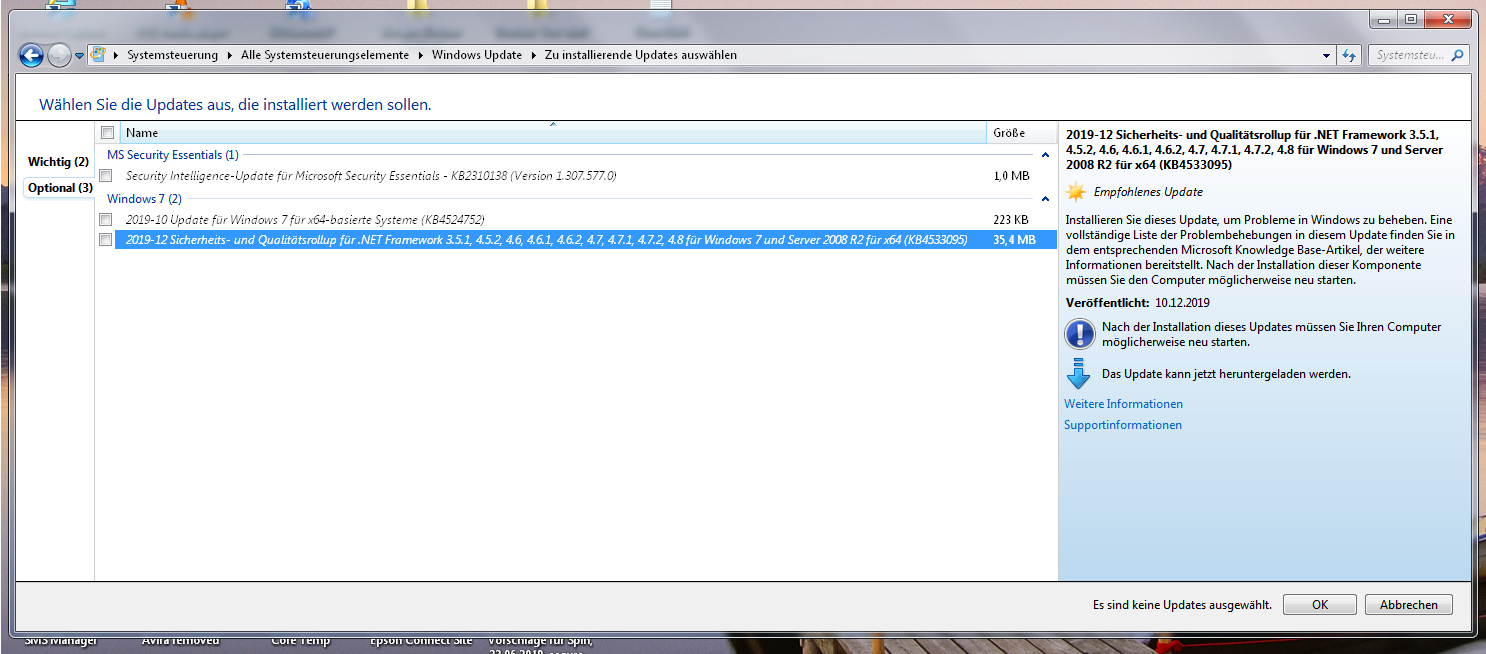Click the search magnifier icon
1486x654 pixels.
[x=1458, y=55]
